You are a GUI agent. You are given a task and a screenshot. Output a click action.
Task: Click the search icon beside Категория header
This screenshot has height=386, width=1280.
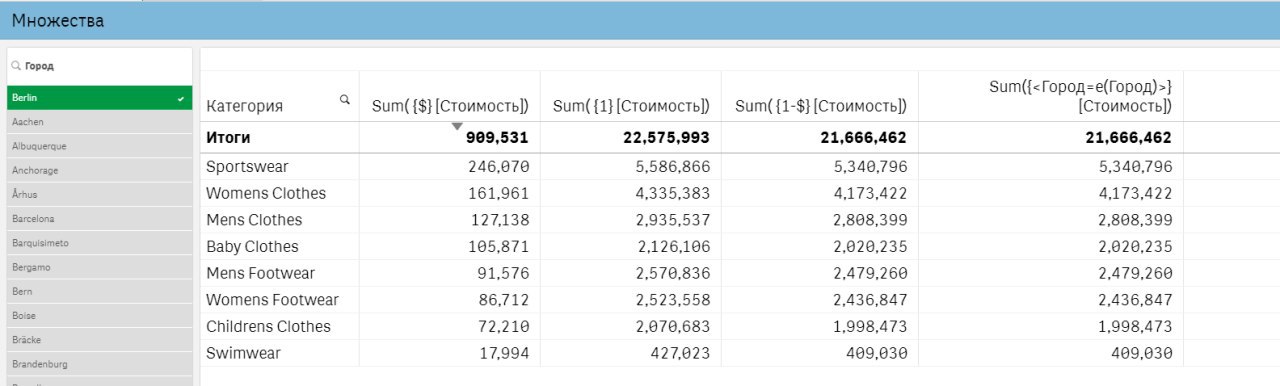345,100
